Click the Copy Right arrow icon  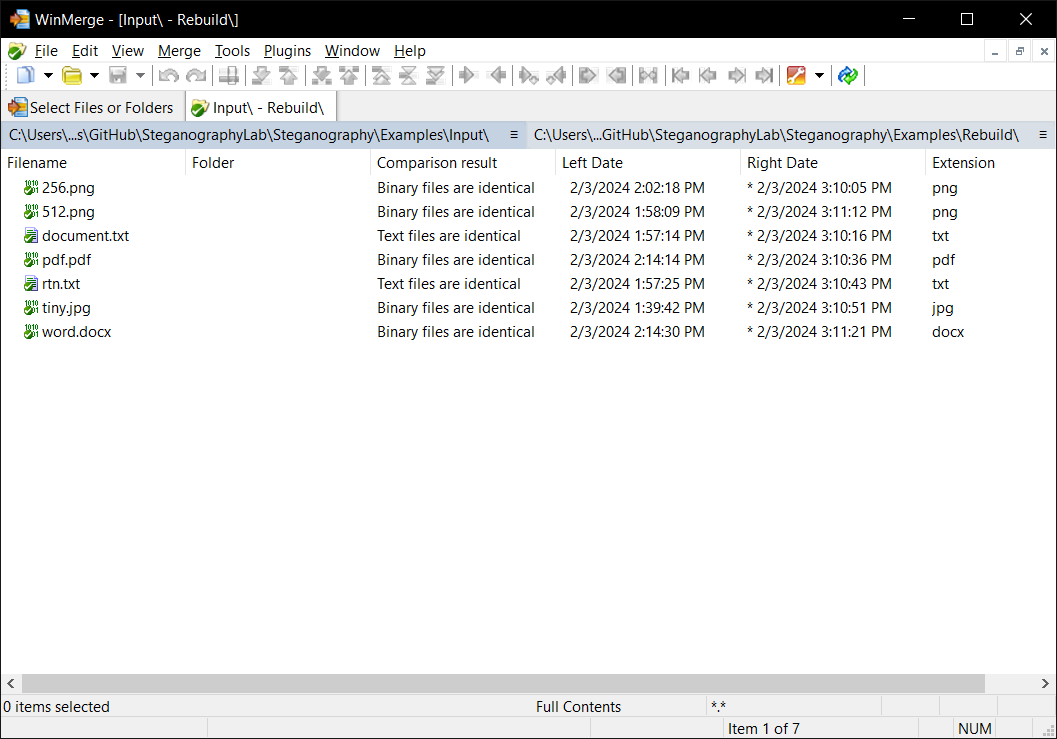(x=467, y=76)
